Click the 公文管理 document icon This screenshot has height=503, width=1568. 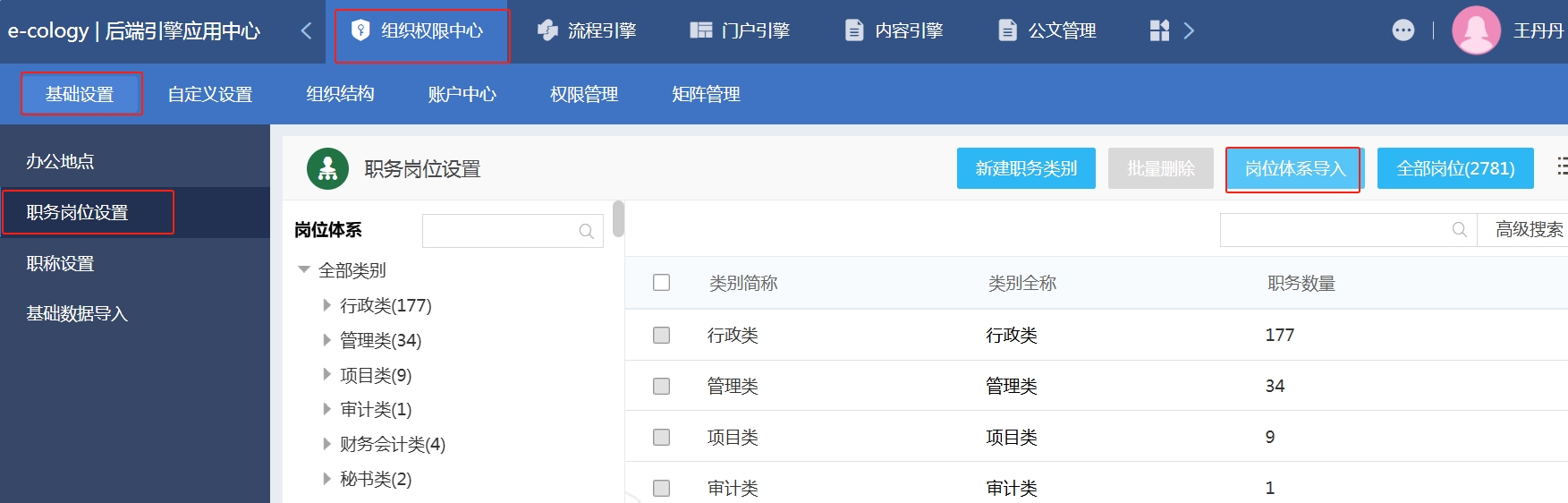tap(1007, 30)
